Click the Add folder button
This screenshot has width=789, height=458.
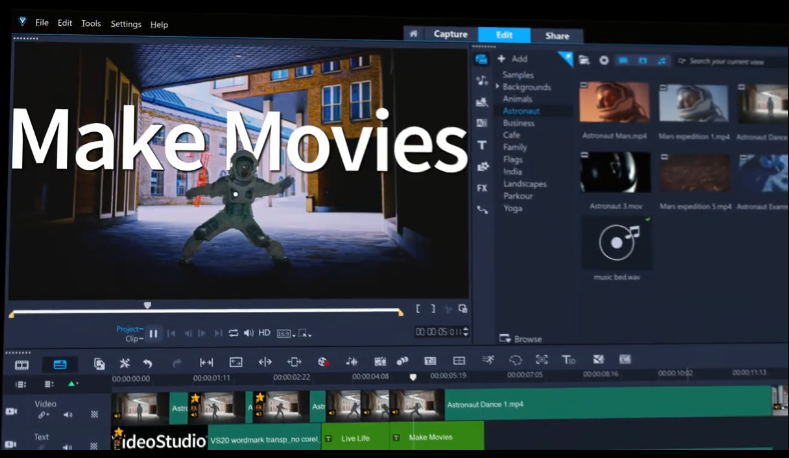(514, 60)
